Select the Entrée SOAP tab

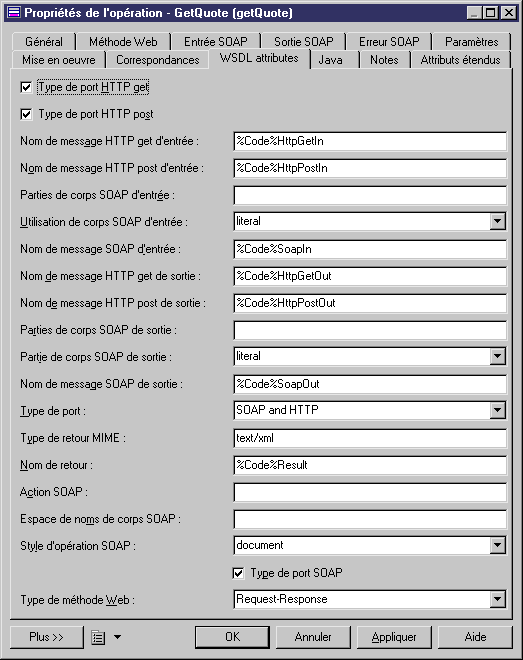point(216,42)
